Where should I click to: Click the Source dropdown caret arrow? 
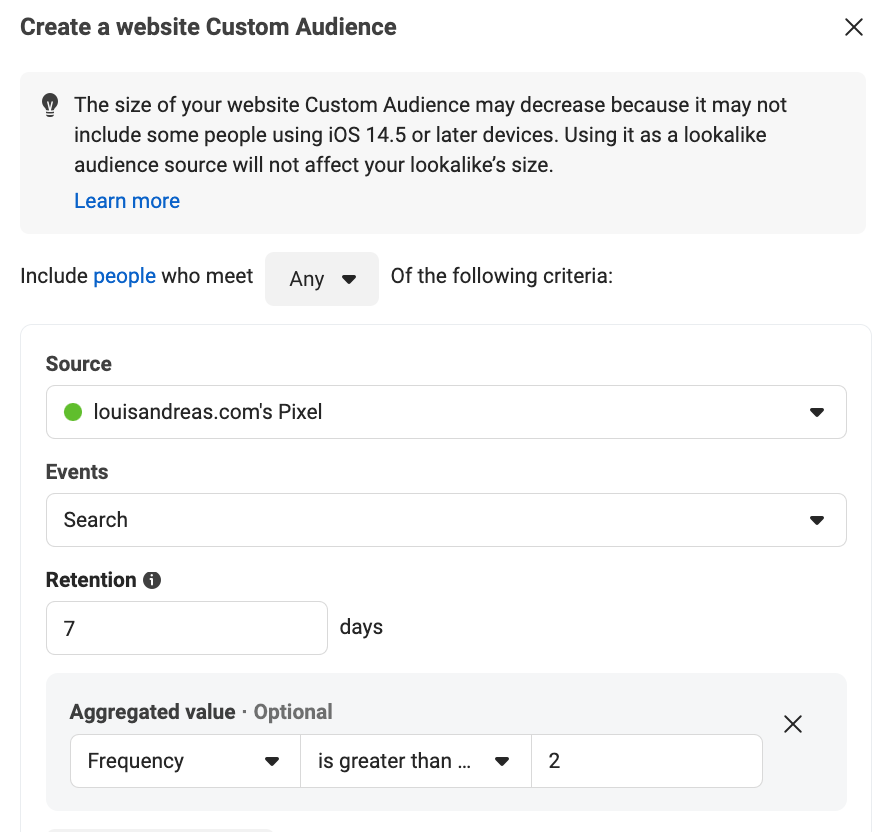(817, 412)
